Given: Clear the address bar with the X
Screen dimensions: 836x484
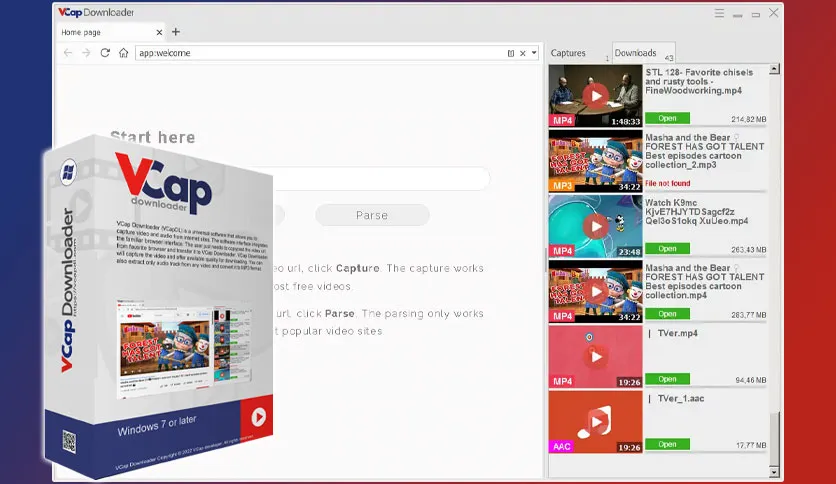Looking at the screenshot, I should [523, 53].
